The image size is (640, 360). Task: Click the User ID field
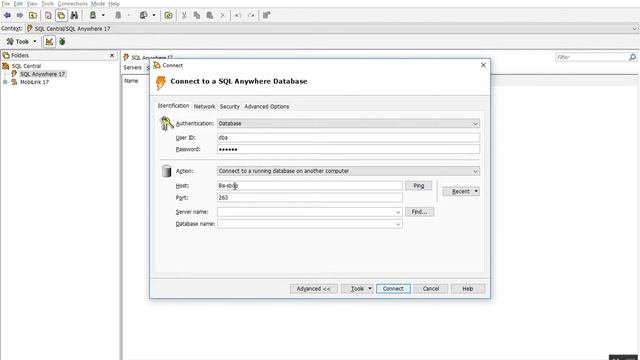(x=348, y=138)
